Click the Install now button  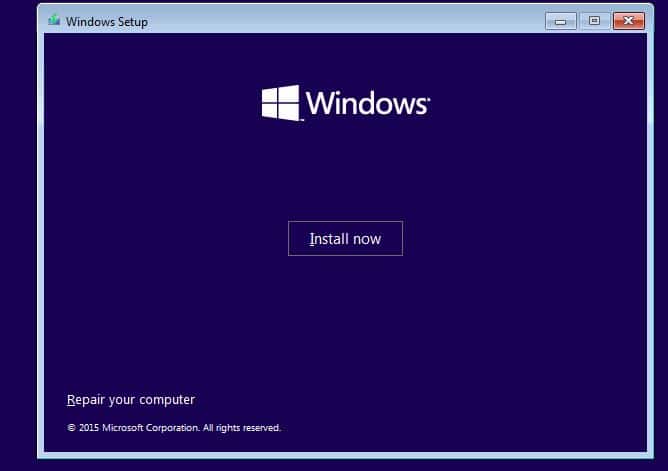coord(345,239)
